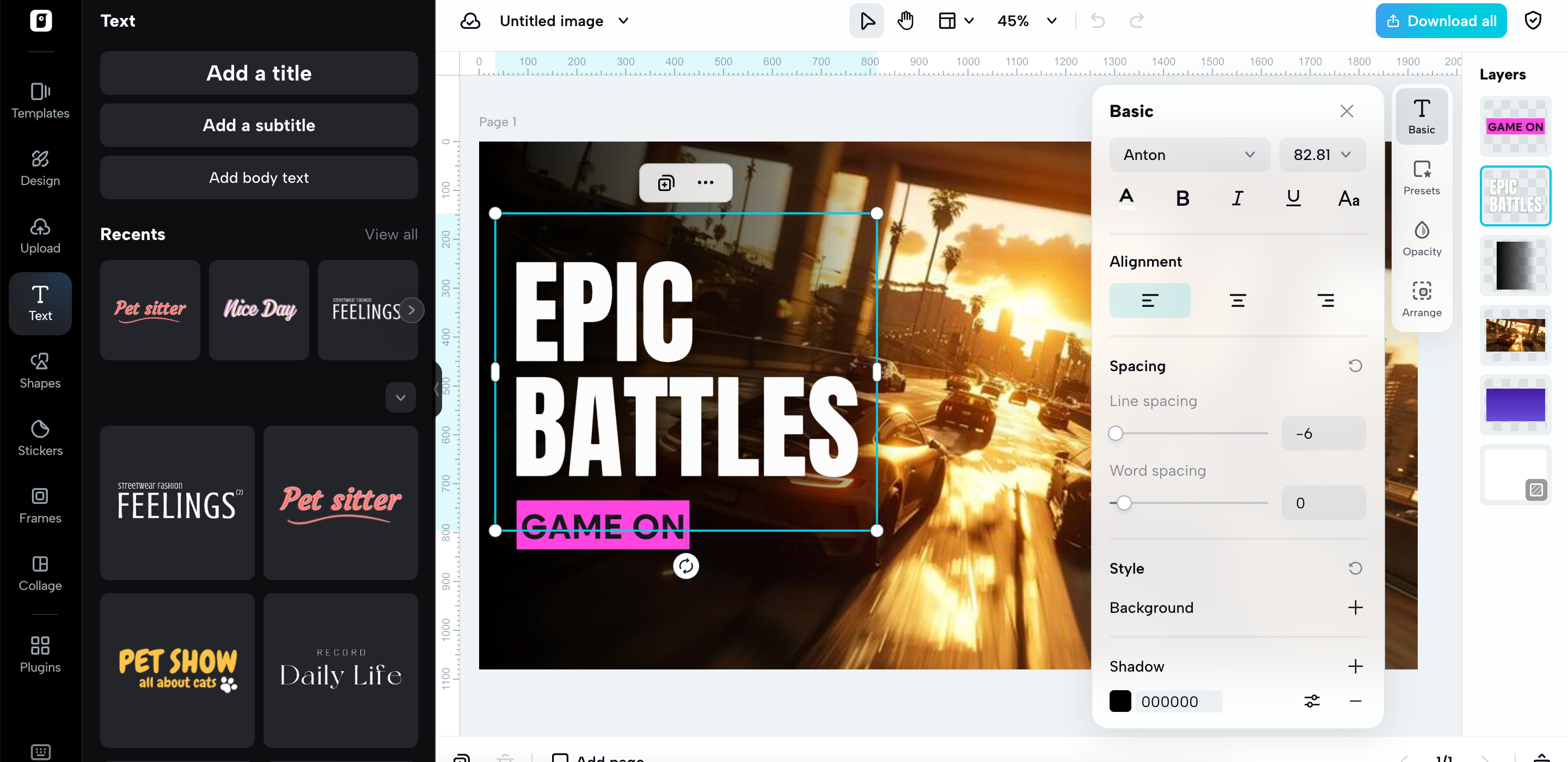
Task: Select the EPIC BATTLES layer thumbnail
Action: [1515, 195]
